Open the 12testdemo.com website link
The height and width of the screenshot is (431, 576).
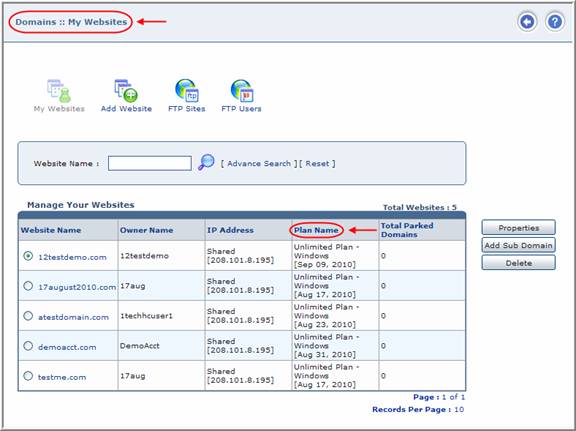(x=72, y=257)
